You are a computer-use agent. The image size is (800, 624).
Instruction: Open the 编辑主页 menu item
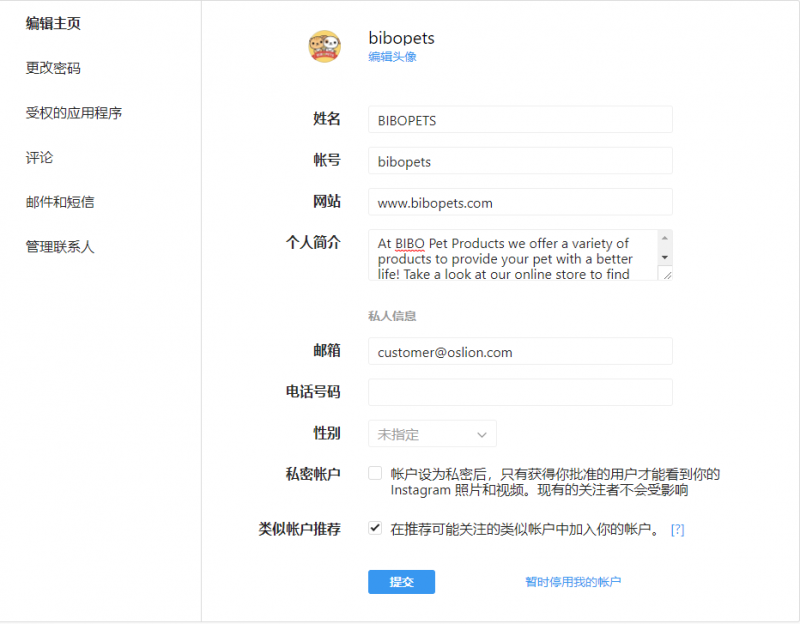(x=53, y=24)
